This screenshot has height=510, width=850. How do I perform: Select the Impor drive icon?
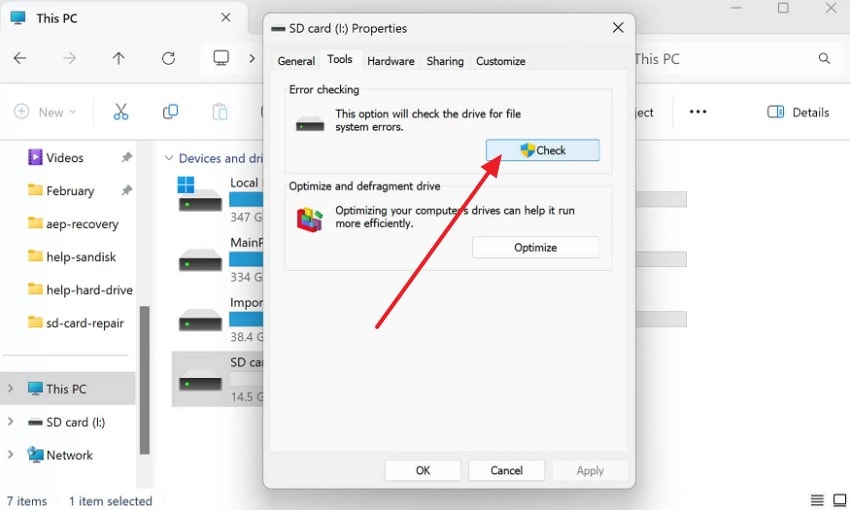pos(200,320)
